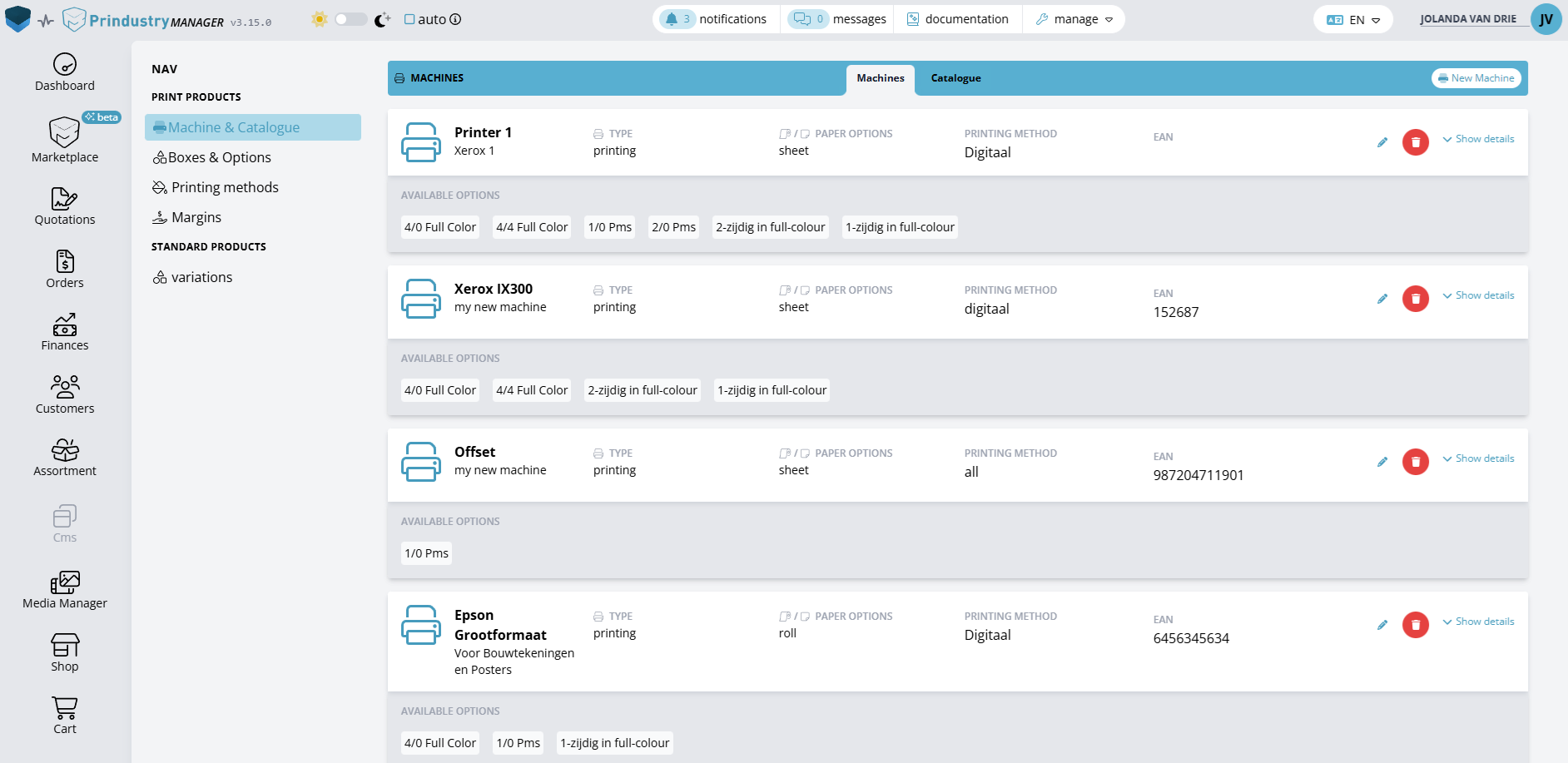Click the New Machine button
Screen dimensions: 1568x763
pyautogui.click(x=1476, y=78)
